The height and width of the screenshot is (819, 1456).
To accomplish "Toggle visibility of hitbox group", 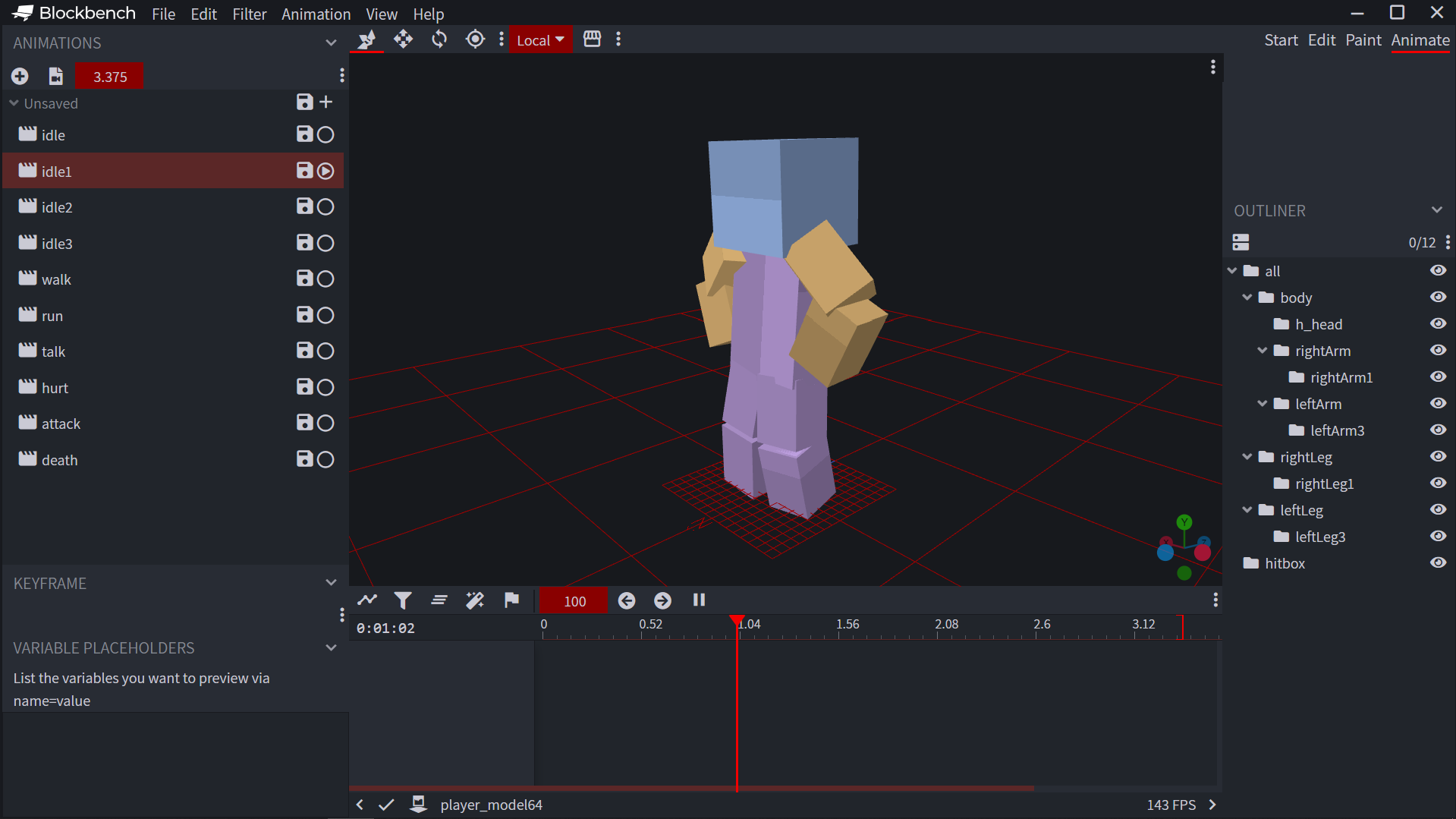I will tap(1438, 563).
